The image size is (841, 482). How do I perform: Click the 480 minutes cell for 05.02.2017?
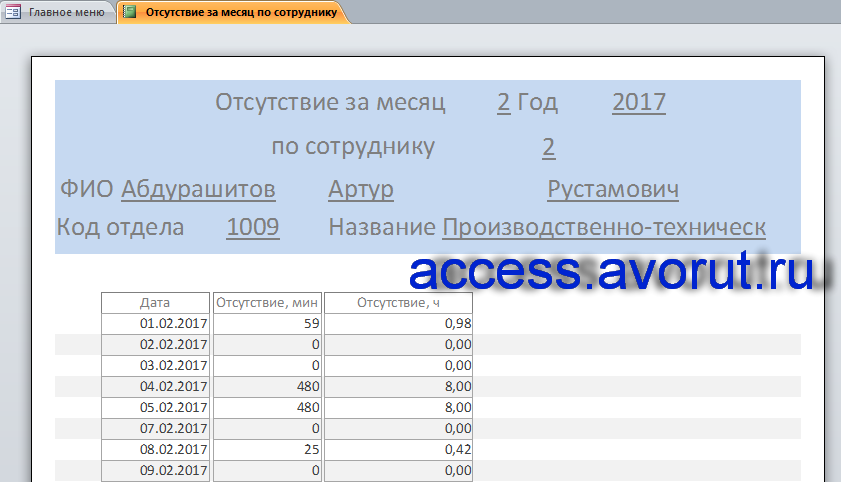tap(267, 407)
